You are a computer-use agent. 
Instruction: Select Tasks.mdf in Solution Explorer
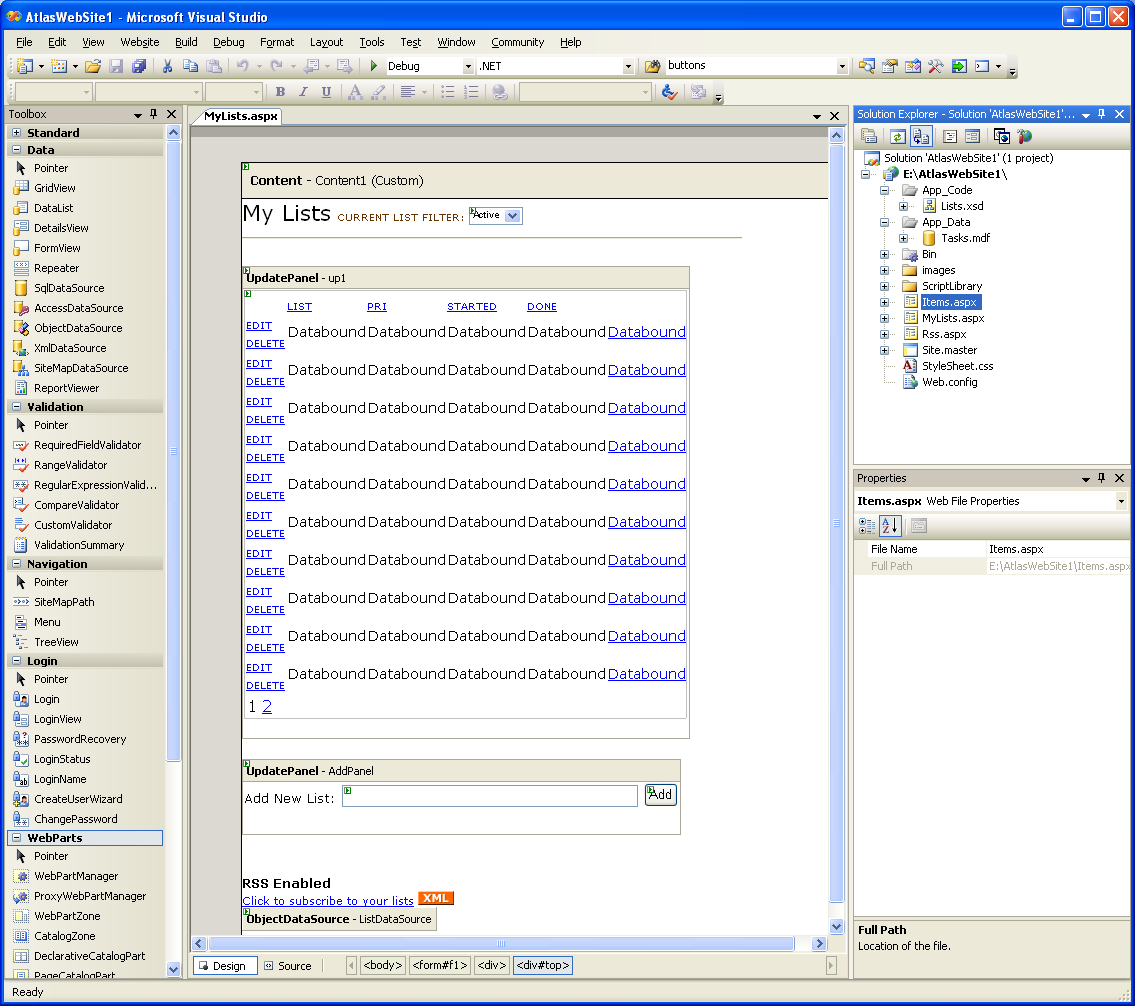(x=965, y=238)
